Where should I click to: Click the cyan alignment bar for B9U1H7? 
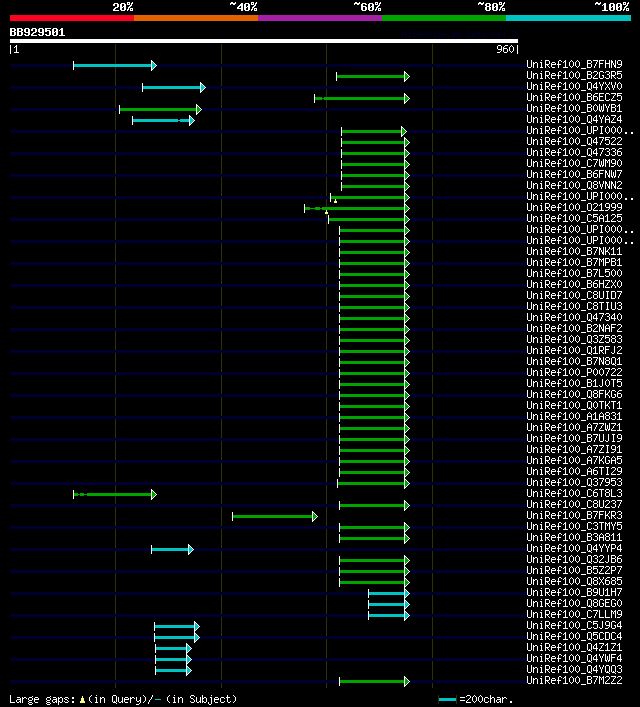point(389,593)
